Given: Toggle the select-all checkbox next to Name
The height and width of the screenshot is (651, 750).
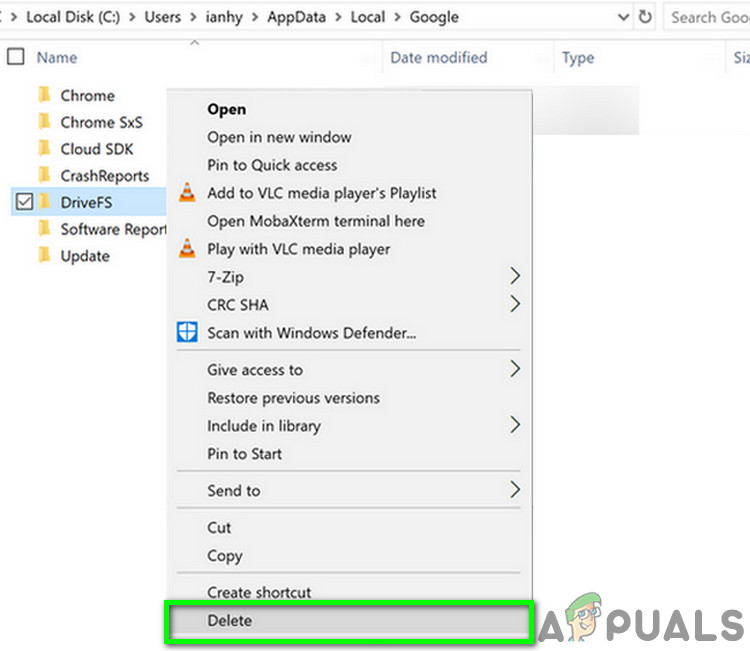Looking at the screenshot, I should [16, 56].
